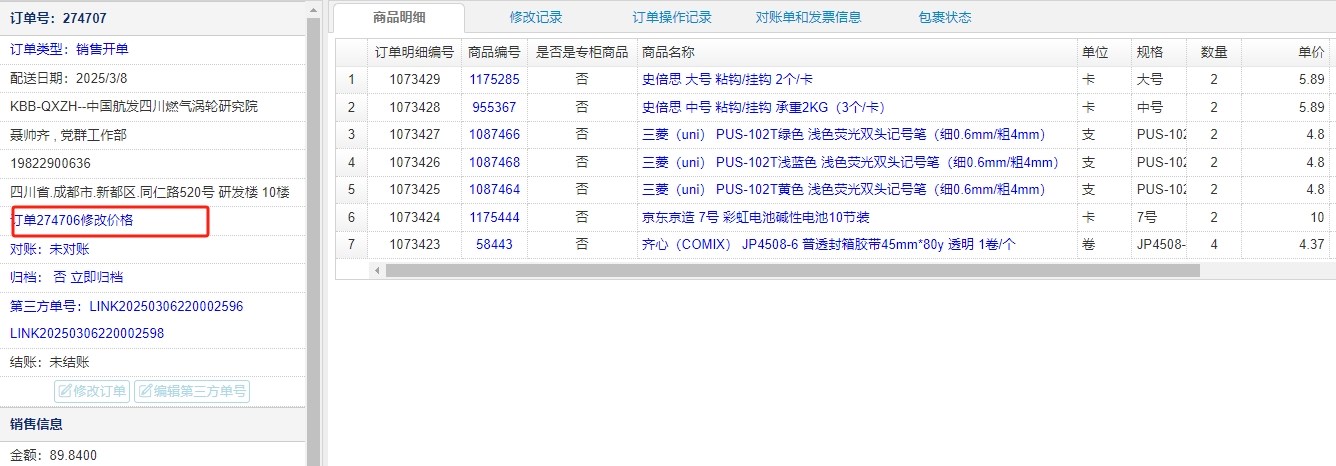Click the 商品名称 column header
Image resolution: width=1336 pixels, height=466 pixels.
tap(855, 52)
